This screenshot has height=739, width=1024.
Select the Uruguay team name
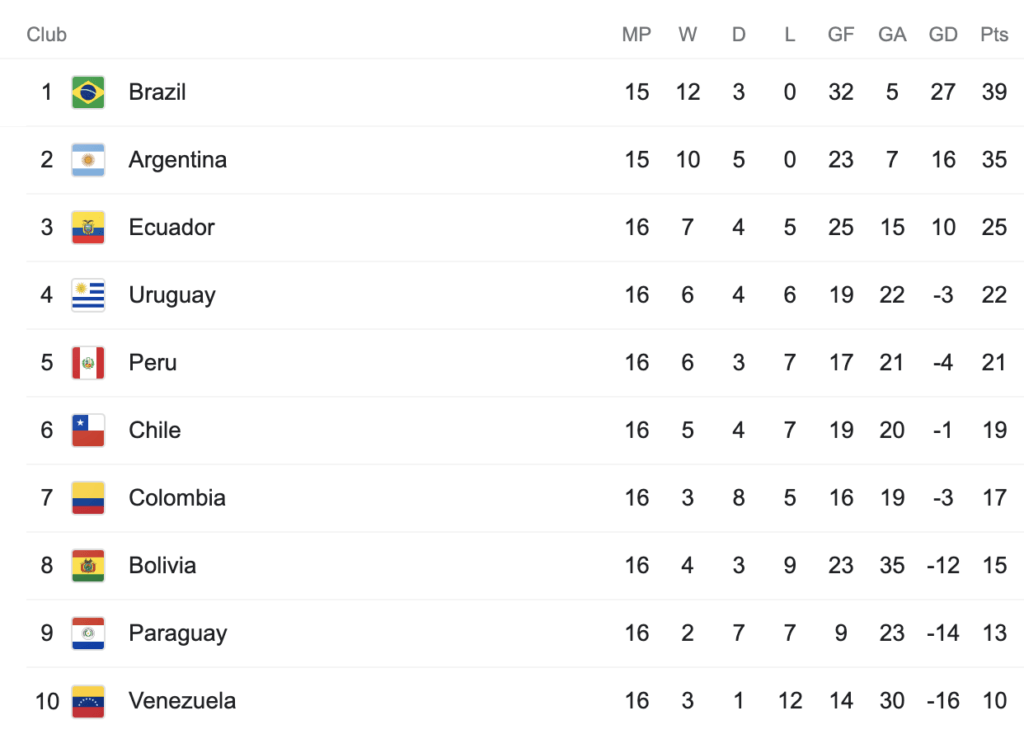(172, 295)
